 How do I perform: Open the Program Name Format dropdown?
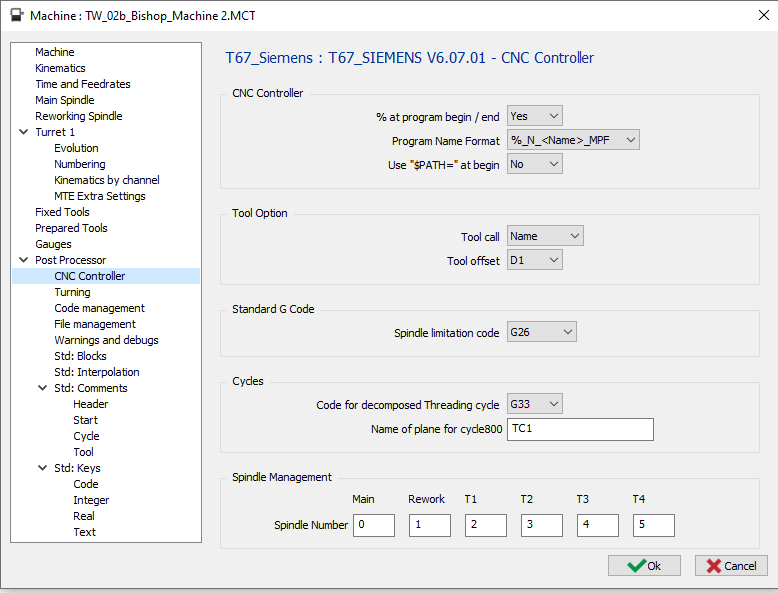point(573,140)
